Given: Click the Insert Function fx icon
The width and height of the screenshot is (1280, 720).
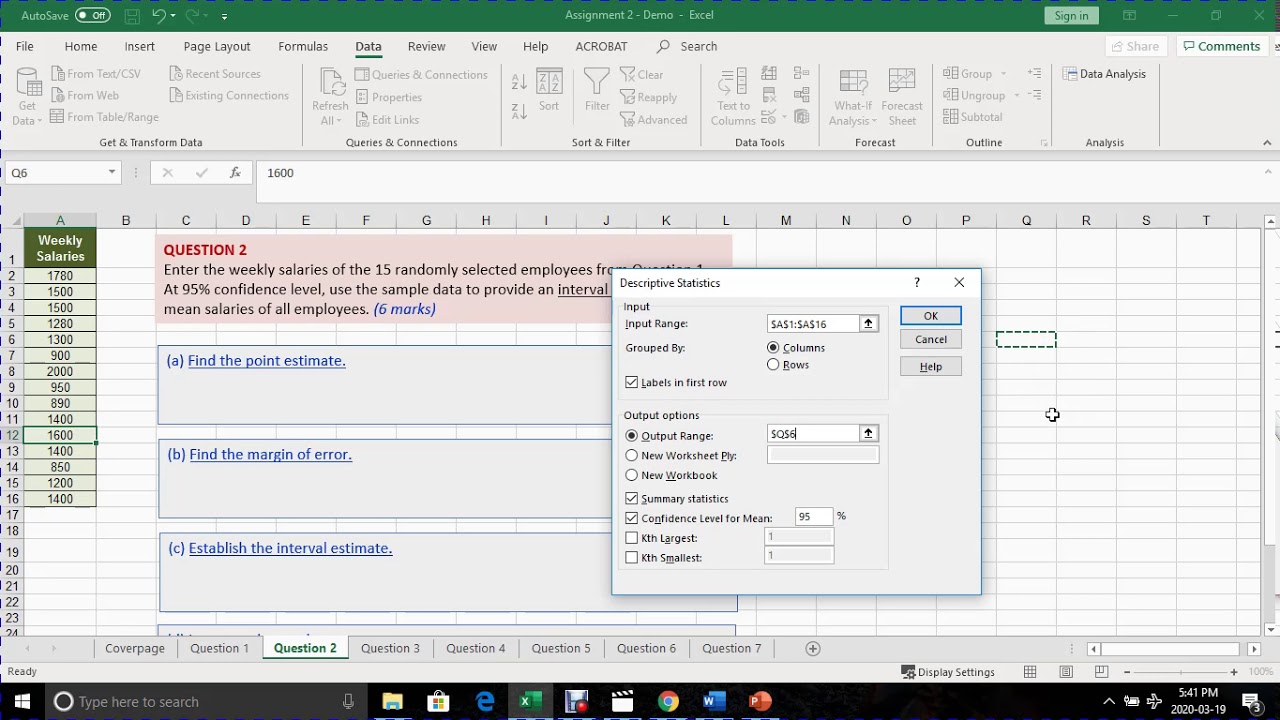Looking at the screenshot, I should coord(235,173).
